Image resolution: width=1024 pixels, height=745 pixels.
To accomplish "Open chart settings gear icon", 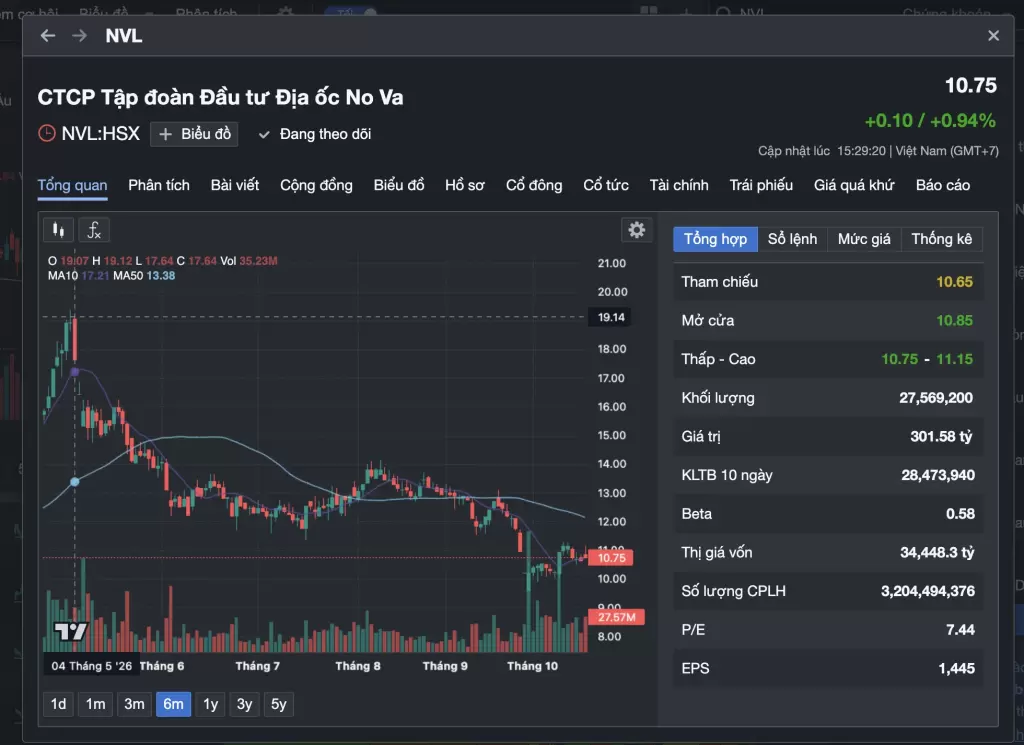I will [x=637, y=230].
